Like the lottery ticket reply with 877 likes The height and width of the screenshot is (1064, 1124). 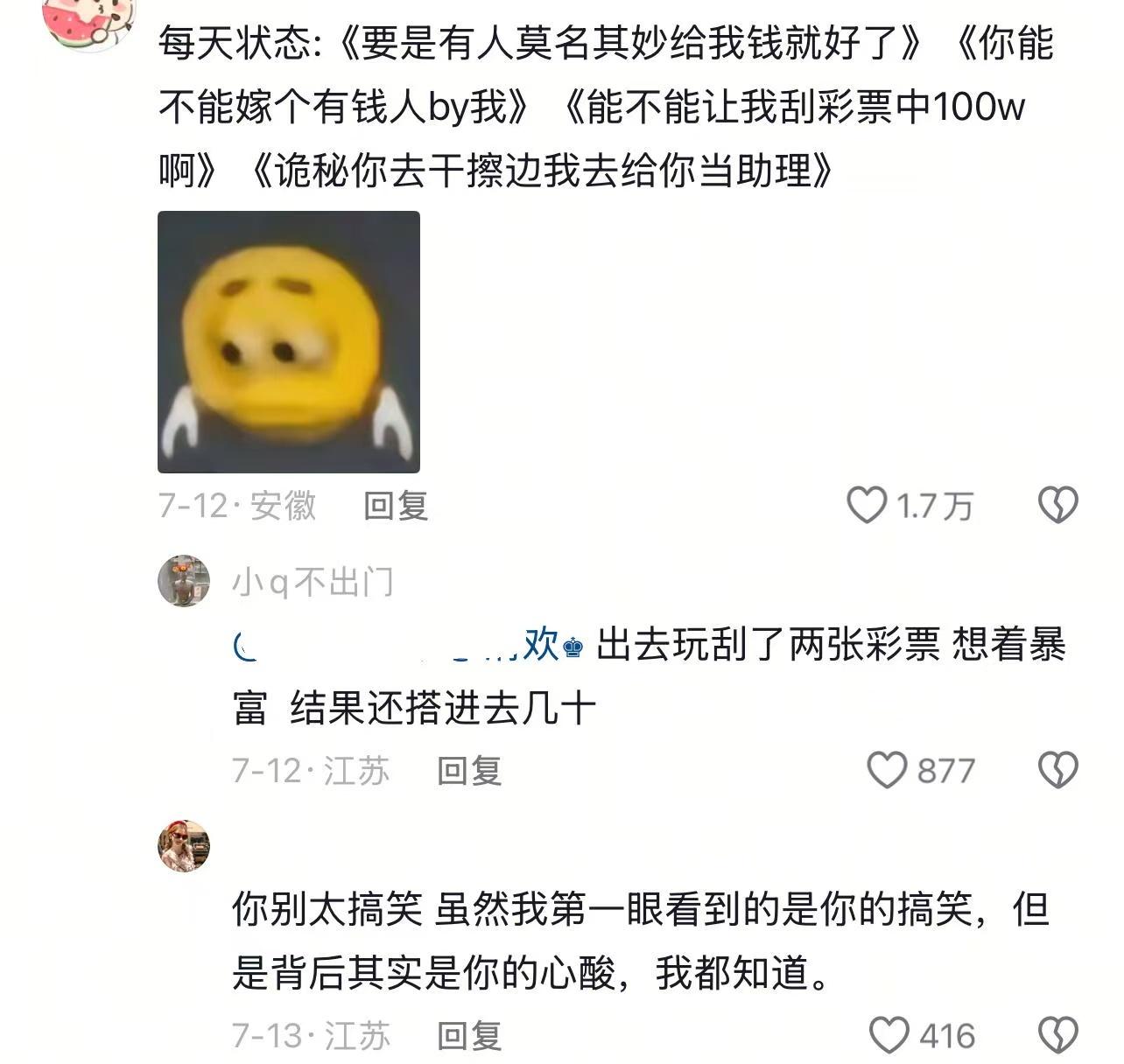click(x=887, y=770)
